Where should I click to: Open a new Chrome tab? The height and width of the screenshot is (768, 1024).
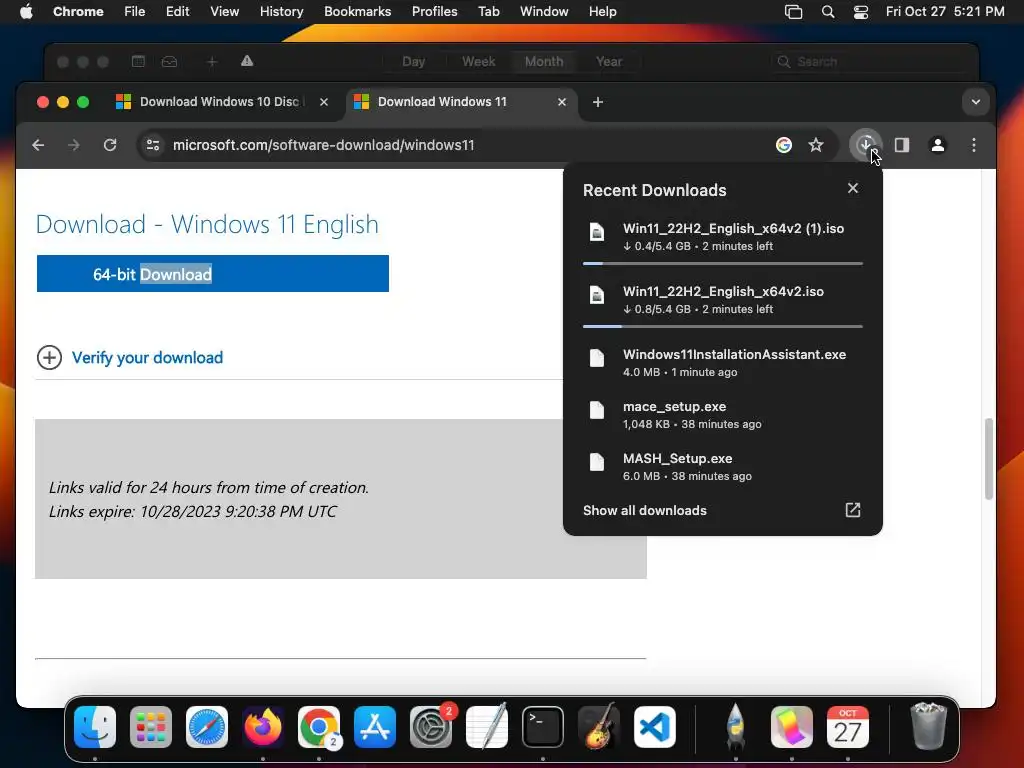pos(598,102)
